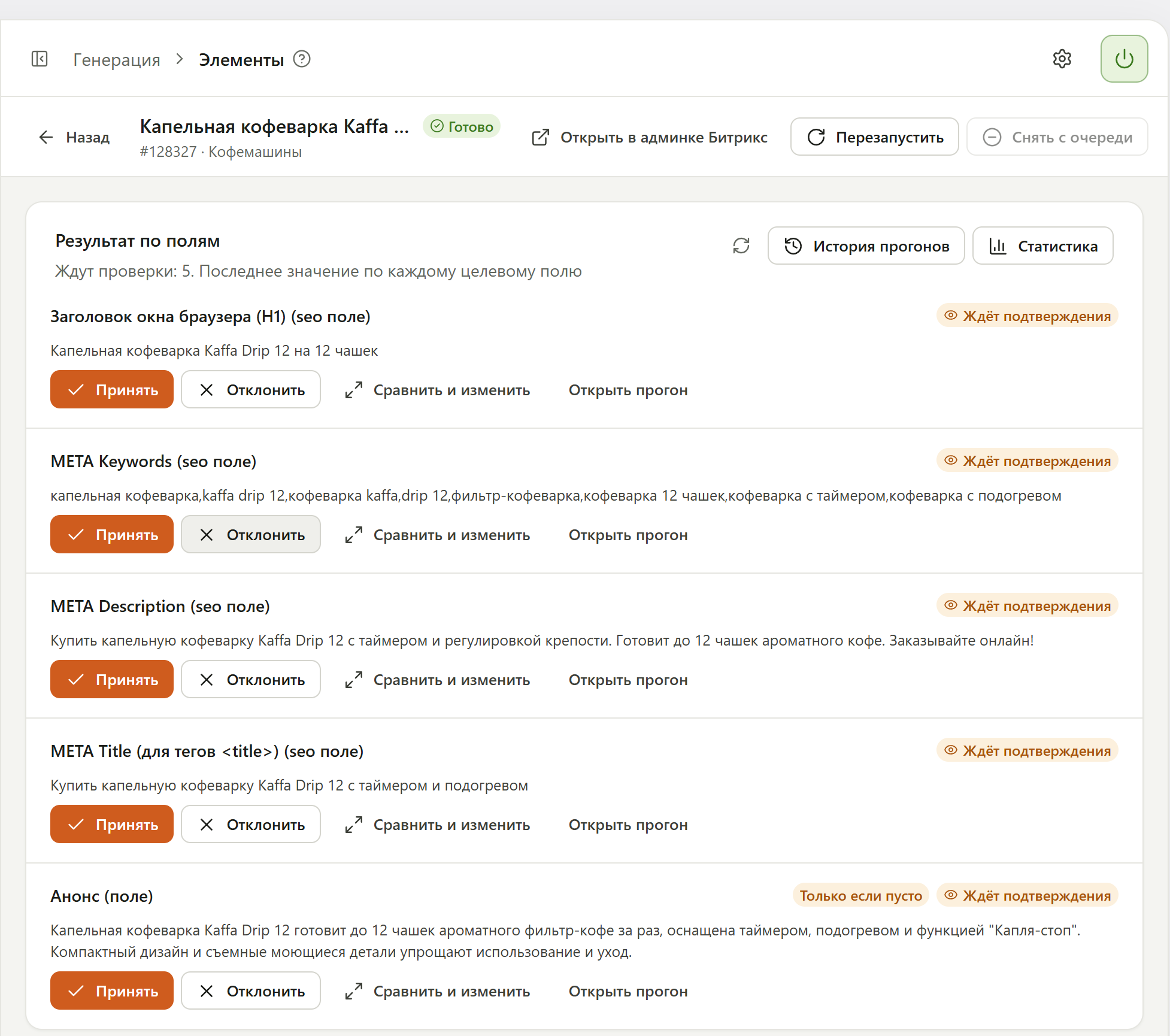Open the run for the H1 title field
This screenshot has width=1170, height=1036.
[x=628, y=390]
